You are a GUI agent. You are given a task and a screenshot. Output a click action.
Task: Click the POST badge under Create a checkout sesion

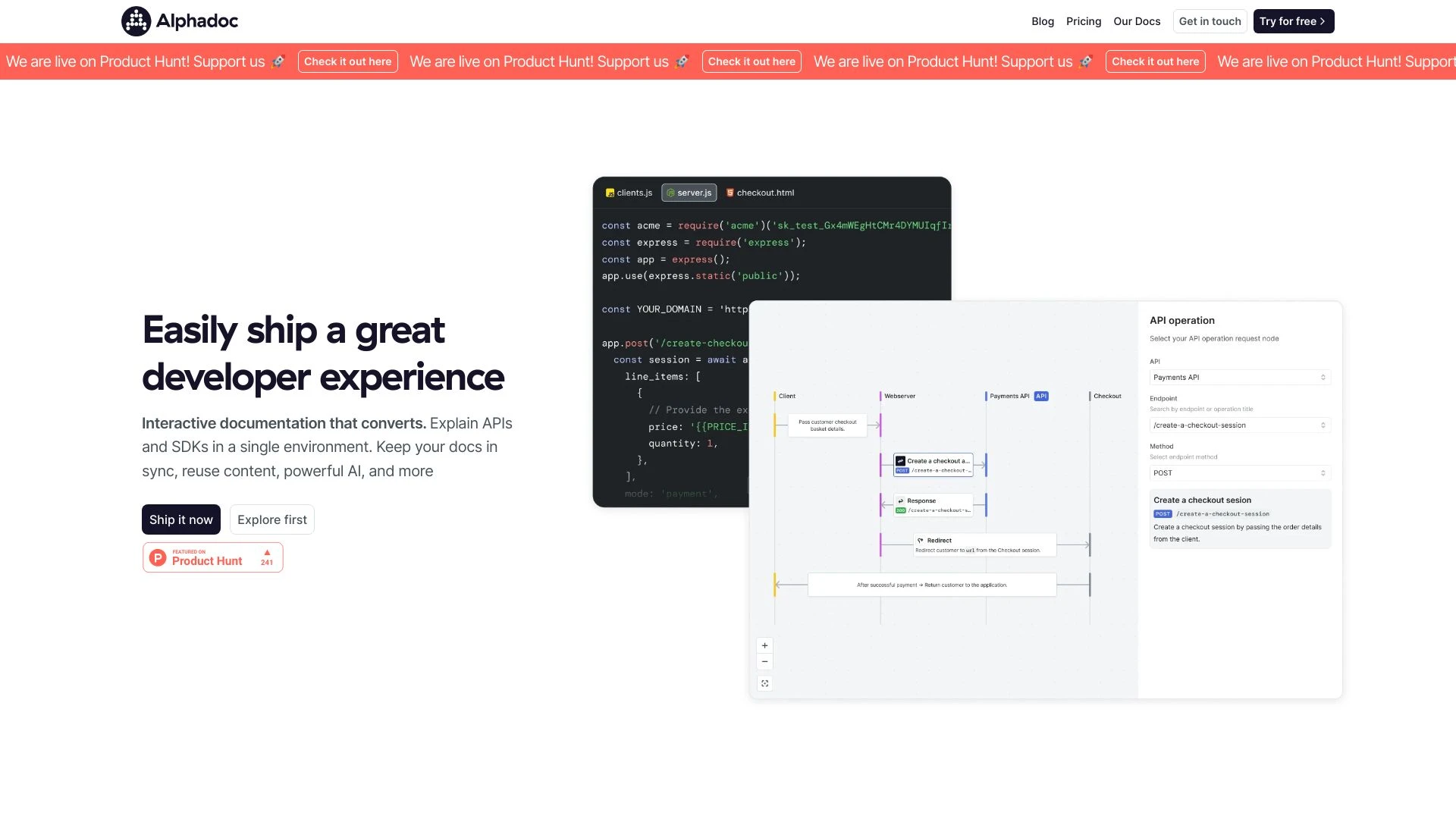tap(1162, 513)
